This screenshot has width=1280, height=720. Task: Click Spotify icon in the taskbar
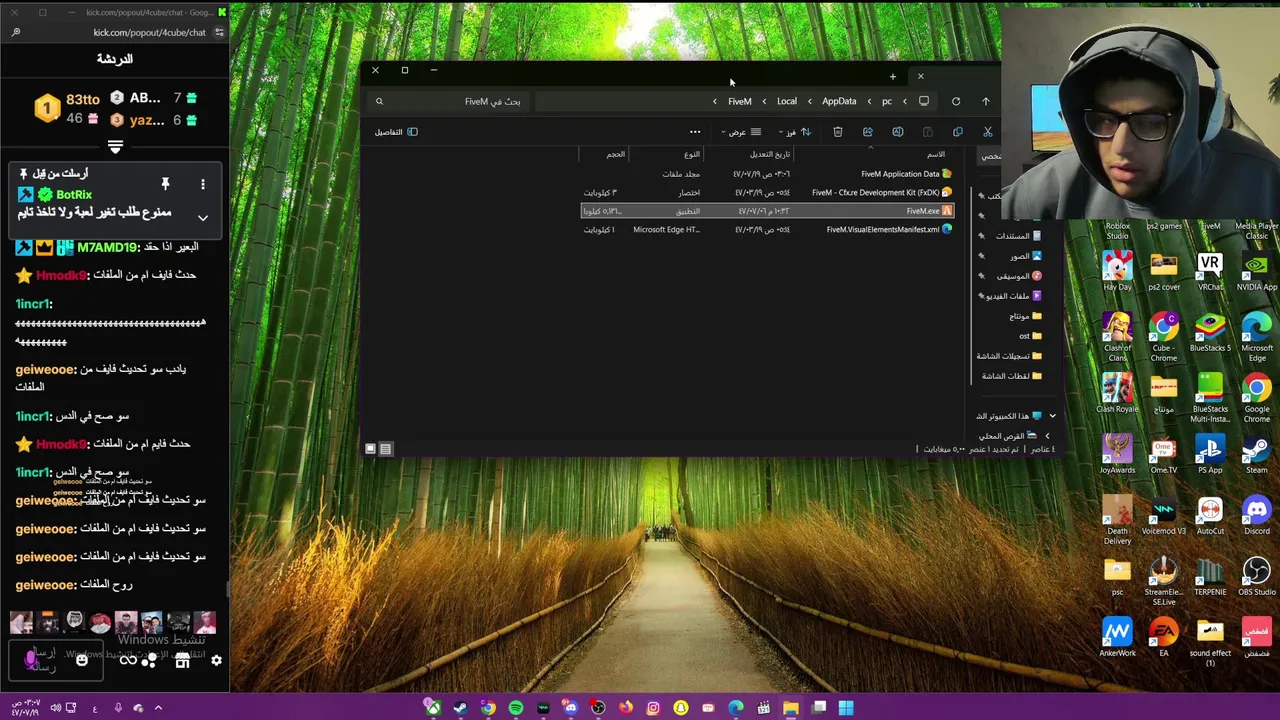(515, 708)
